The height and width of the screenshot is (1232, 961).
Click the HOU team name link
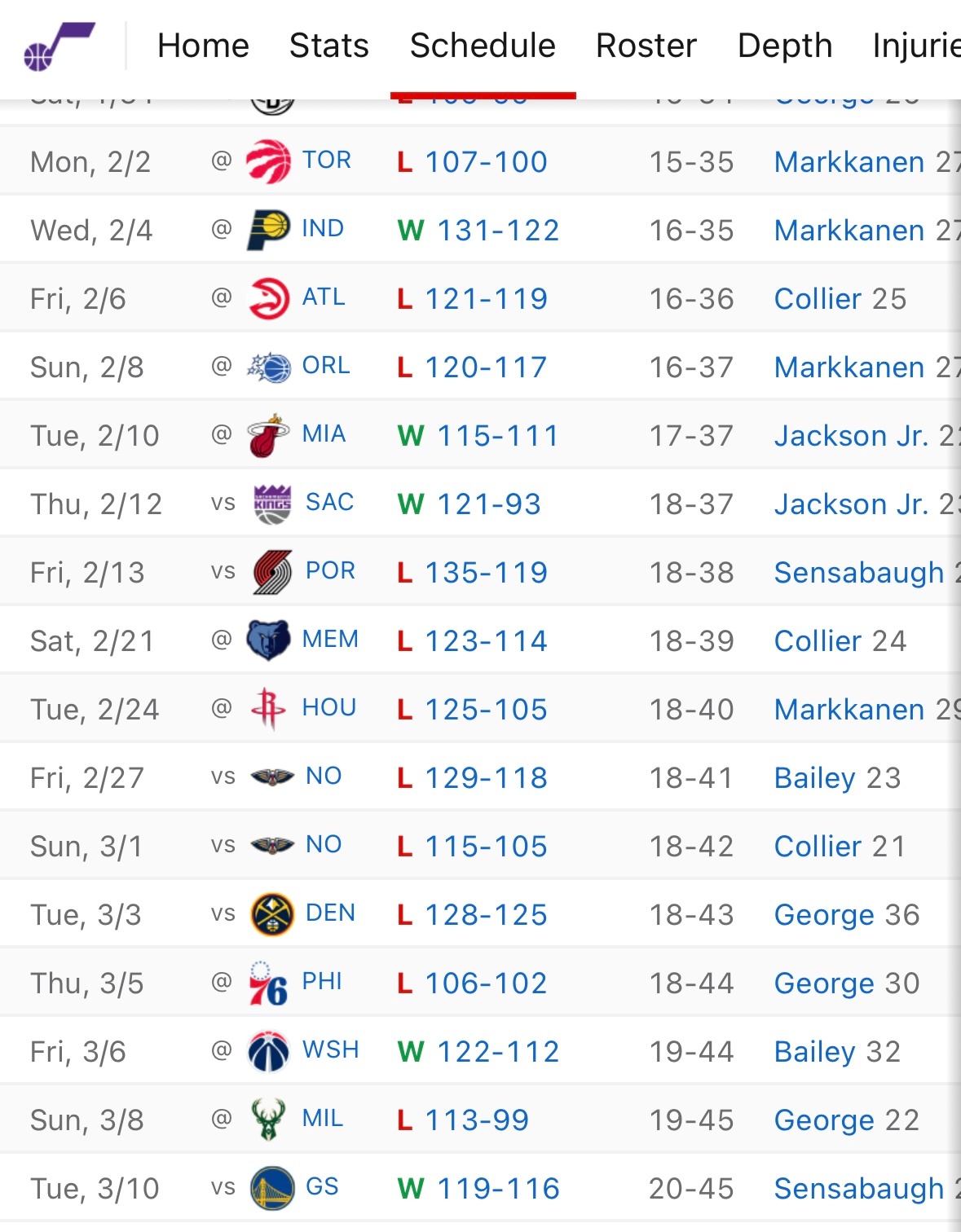click(329, 707)
